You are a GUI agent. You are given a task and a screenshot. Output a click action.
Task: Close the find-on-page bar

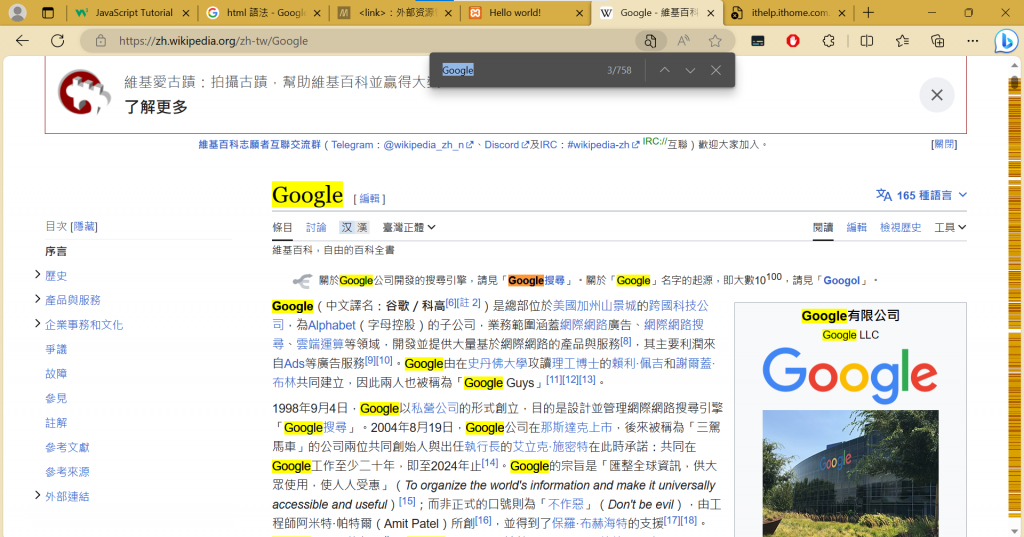click(x=716, y=70)
